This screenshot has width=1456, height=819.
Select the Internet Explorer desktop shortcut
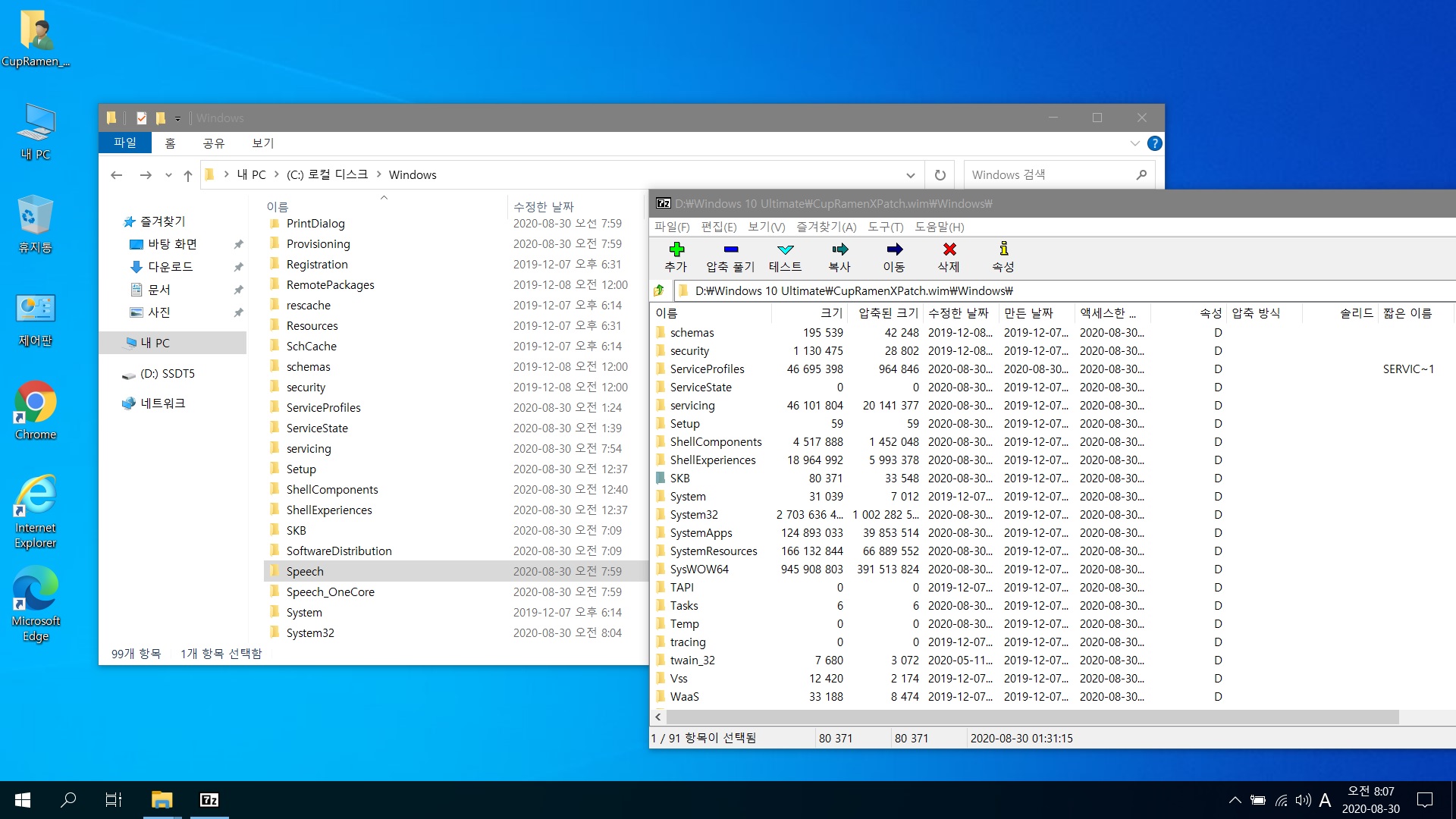point(36,512)
